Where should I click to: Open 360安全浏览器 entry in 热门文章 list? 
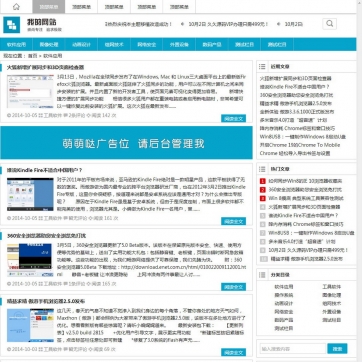pyautogui.click(x=305, y=190)
